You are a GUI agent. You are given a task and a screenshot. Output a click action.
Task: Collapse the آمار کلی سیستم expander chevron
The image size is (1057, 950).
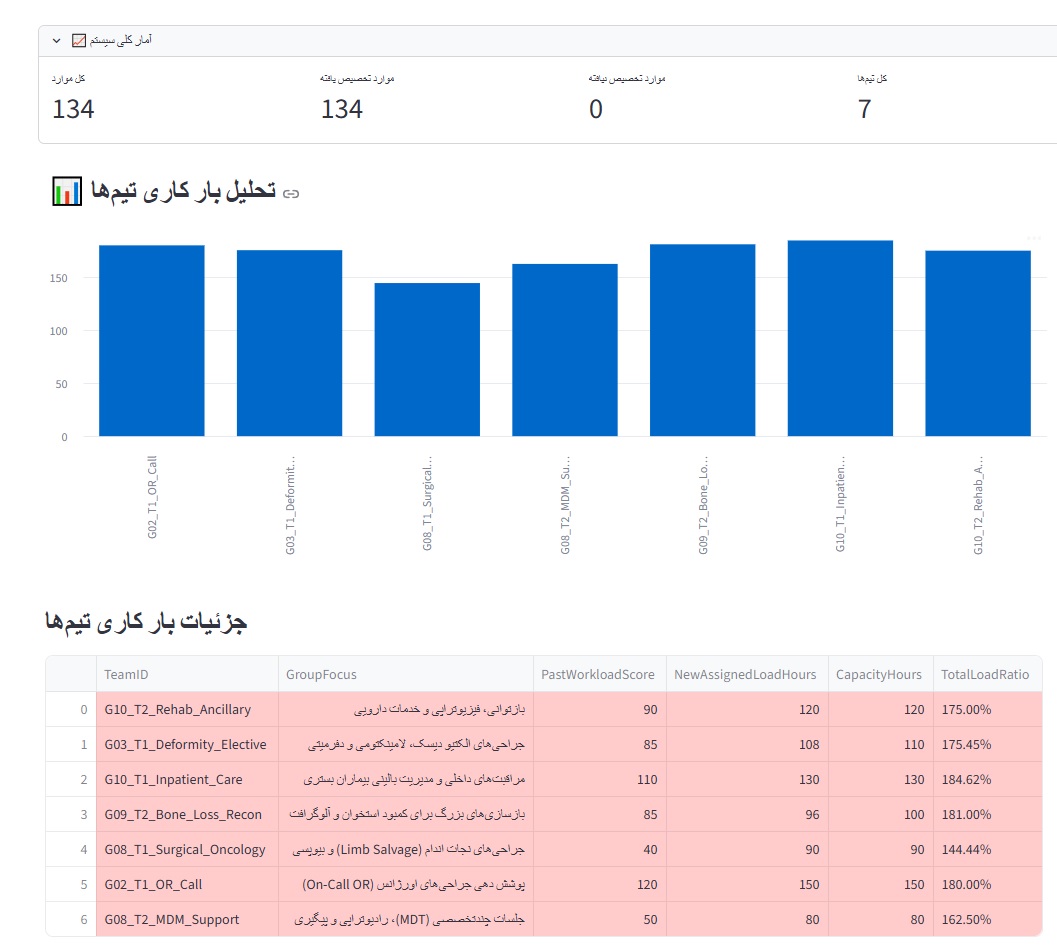(x=56, y=41)
